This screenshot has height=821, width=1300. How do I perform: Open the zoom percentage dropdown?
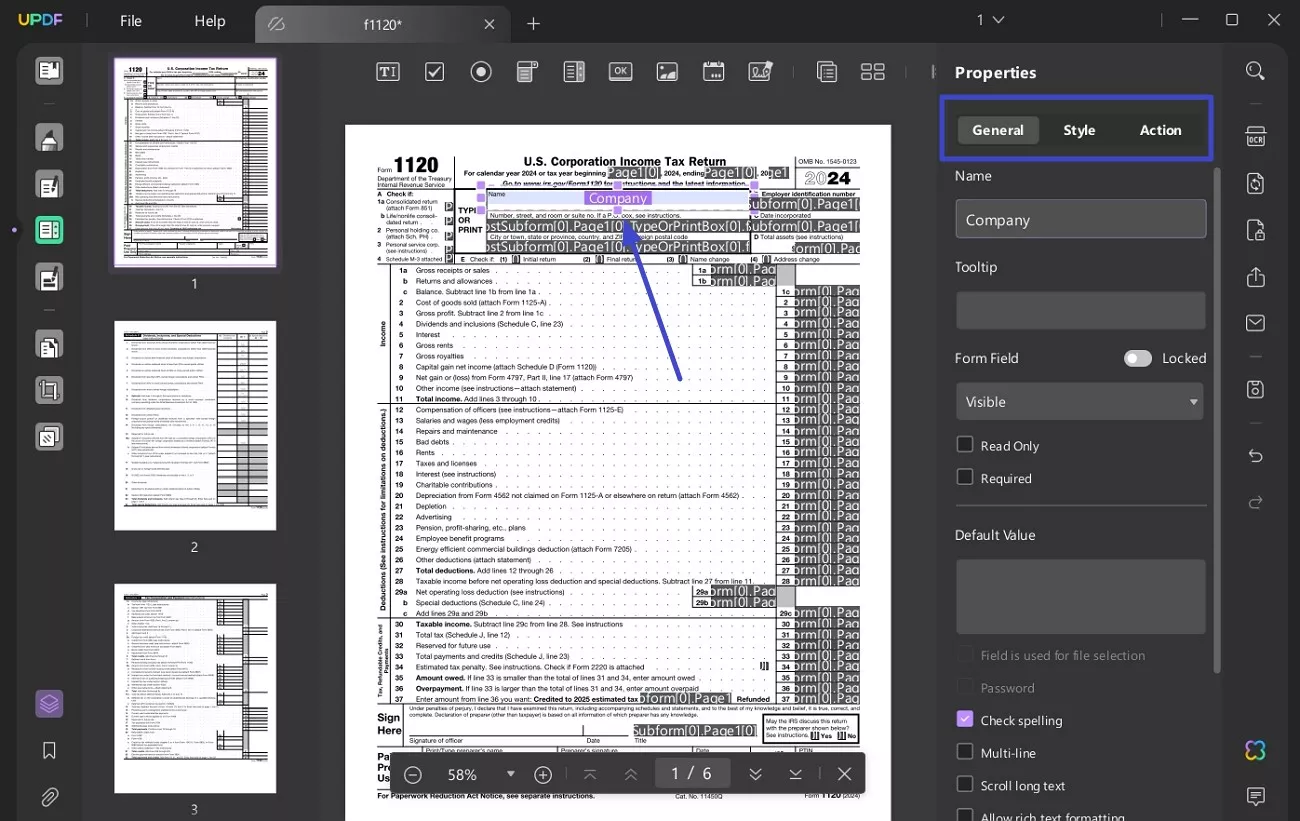pyautogui.click(x=511, y=774)
